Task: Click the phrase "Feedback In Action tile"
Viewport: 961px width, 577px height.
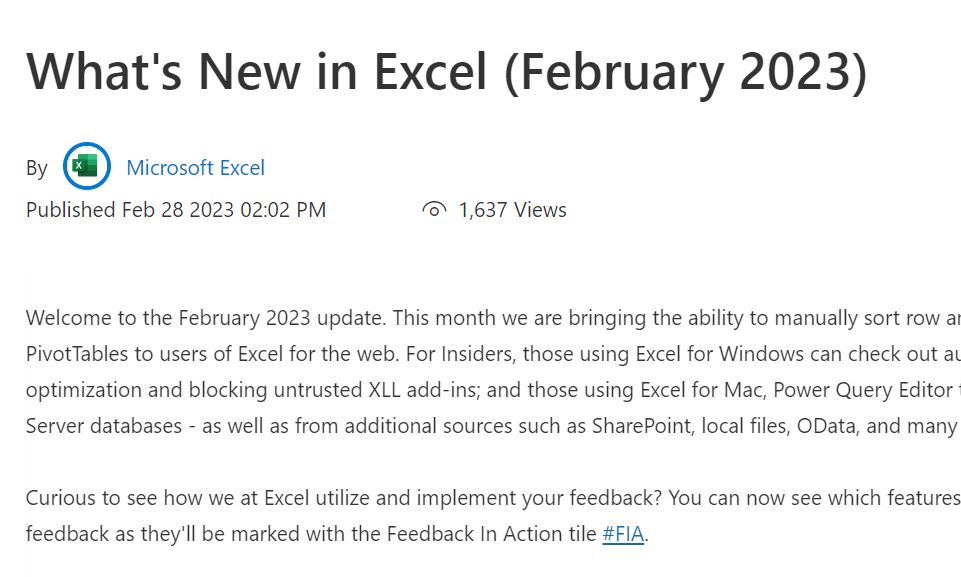Action: pyautogui.click(x=487, y=534)
